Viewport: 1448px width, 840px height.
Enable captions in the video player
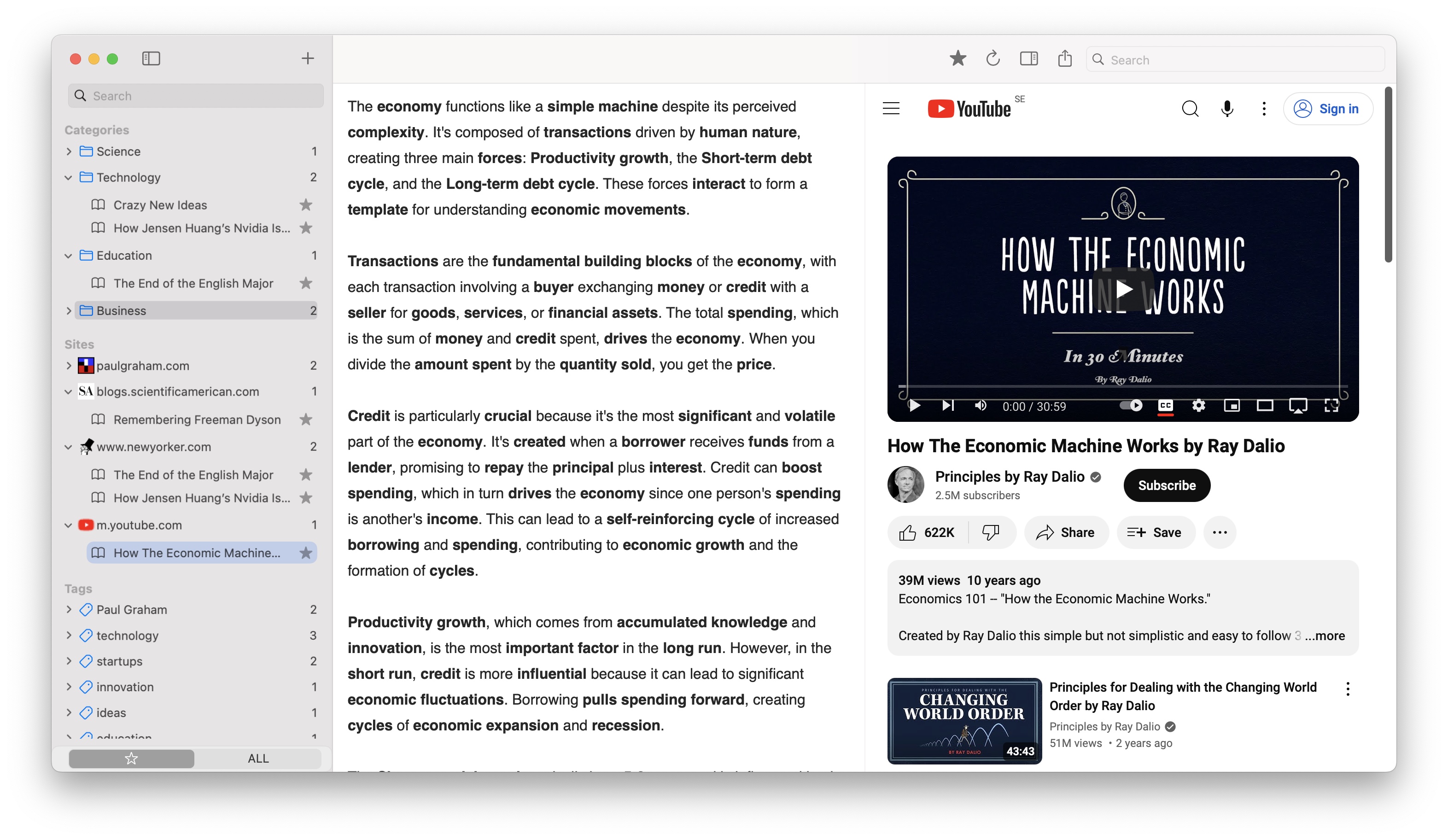1165,406
